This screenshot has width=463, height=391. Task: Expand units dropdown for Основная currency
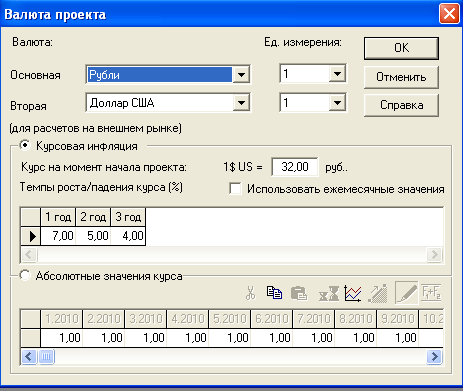pos(337,74)
